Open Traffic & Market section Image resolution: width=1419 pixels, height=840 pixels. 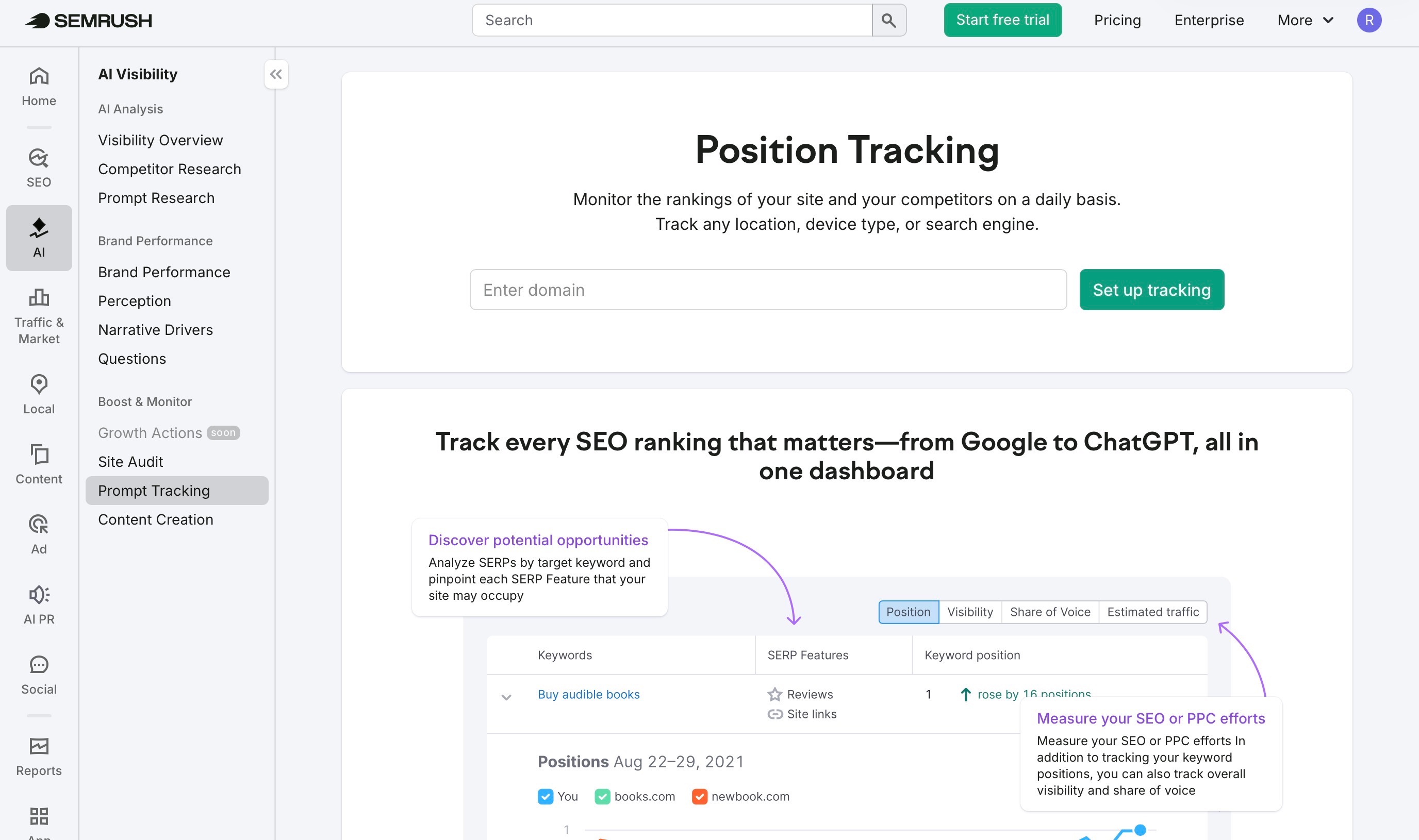click(39, 316)
